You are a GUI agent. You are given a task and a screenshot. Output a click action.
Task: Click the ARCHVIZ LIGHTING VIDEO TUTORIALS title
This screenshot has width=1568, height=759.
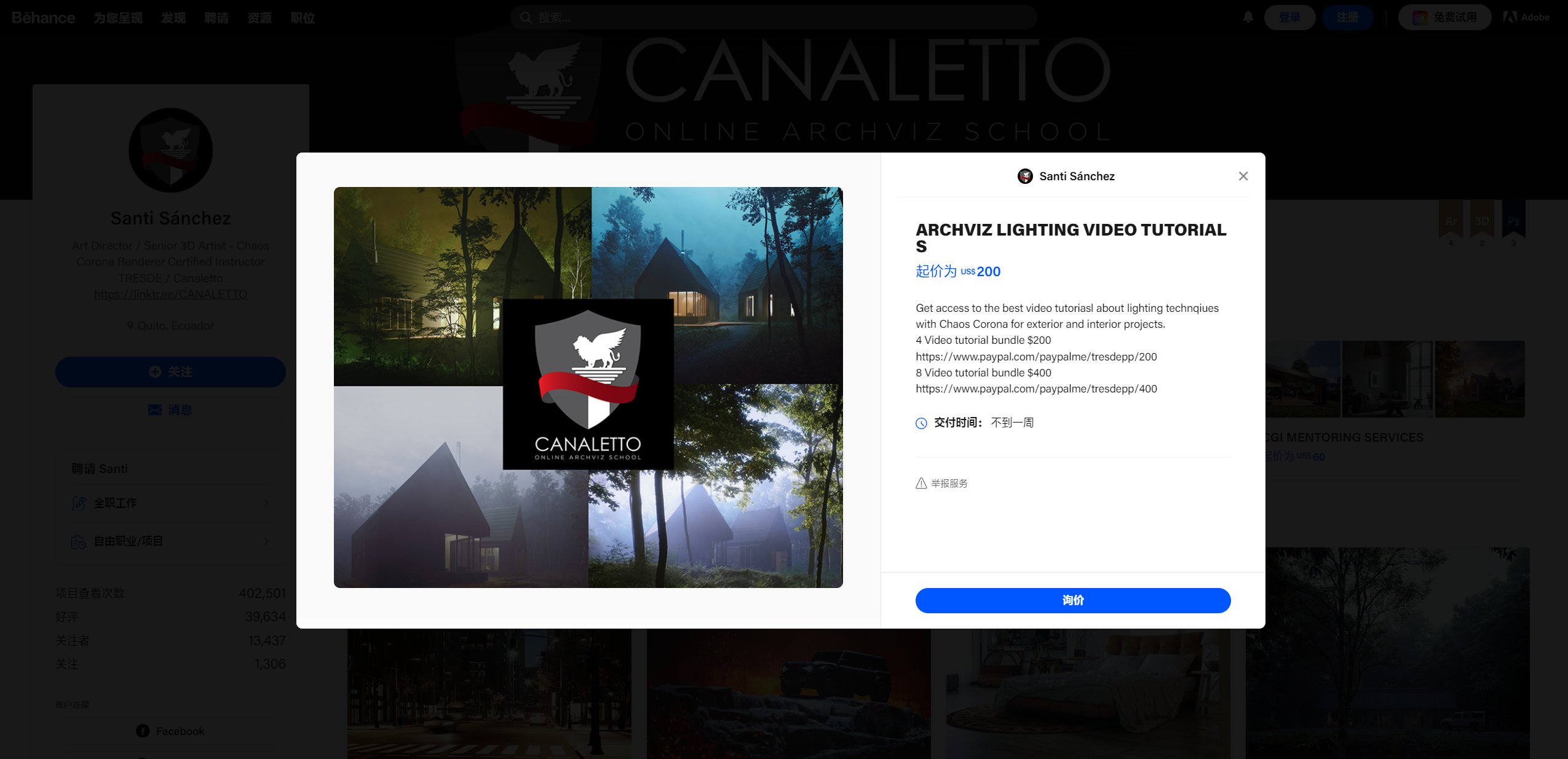pos(1071,238)
